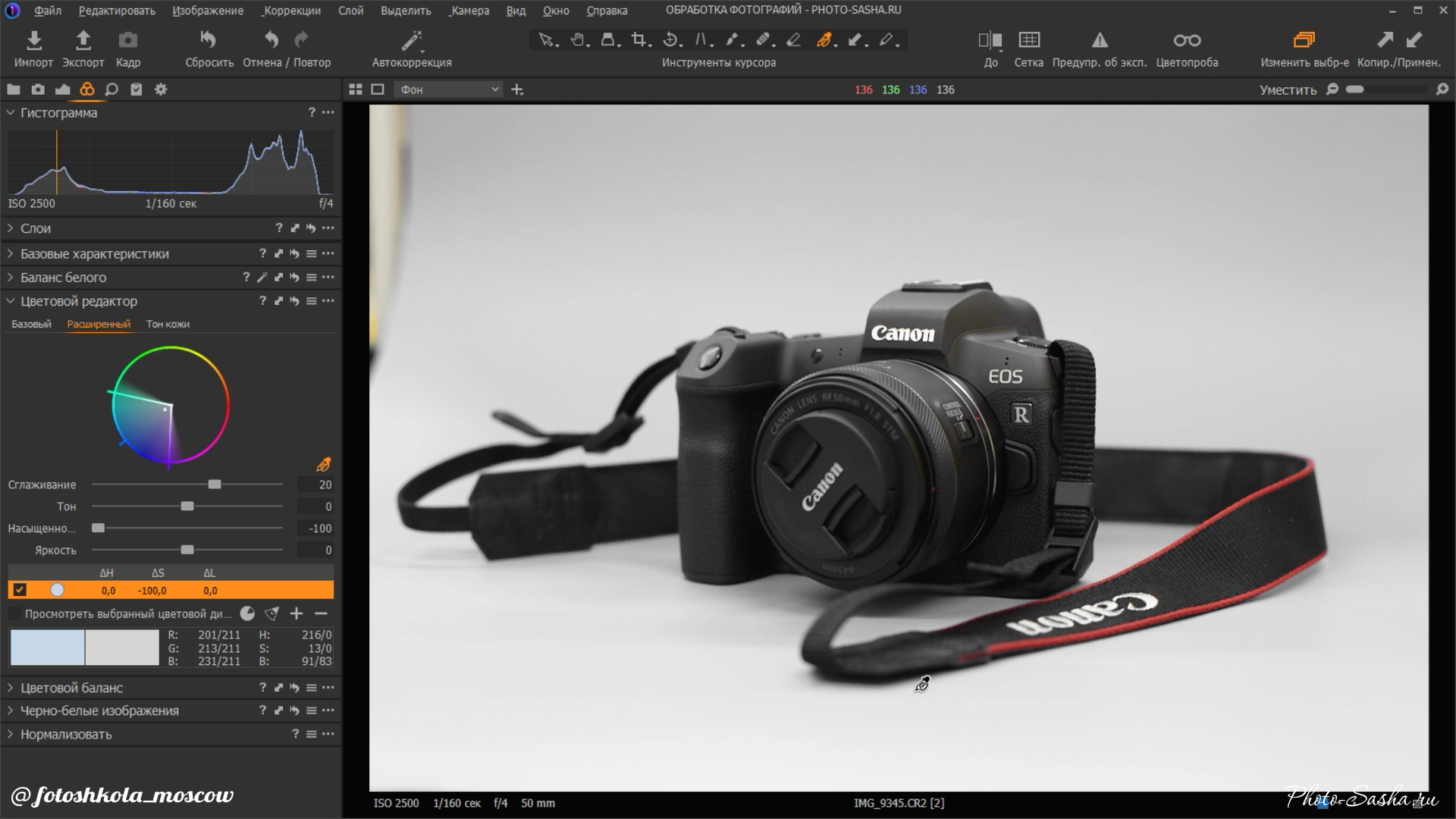The image size is (1456, 819).
Task: Click the exposure warning triangle icon
Action: coord(1099,40)
